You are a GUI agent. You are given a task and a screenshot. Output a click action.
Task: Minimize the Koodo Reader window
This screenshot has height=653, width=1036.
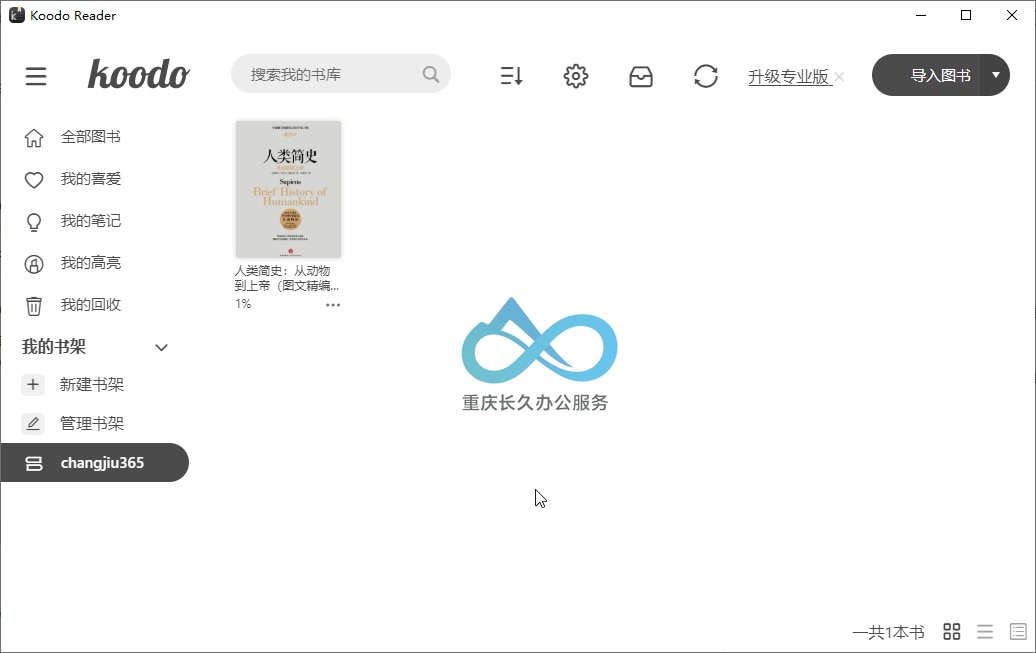[x=921, y=15]
